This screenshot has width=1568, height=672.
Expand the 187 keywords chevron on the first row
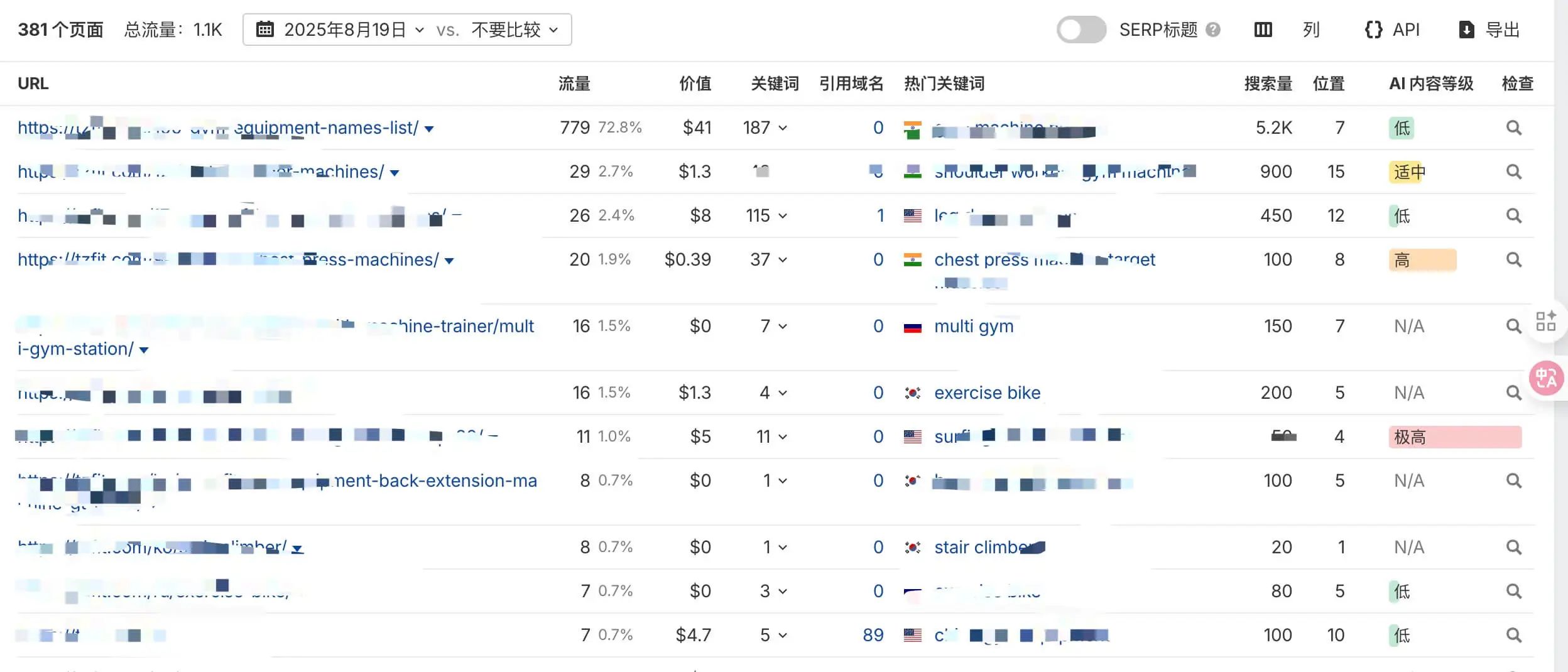[x=782, y=127]
